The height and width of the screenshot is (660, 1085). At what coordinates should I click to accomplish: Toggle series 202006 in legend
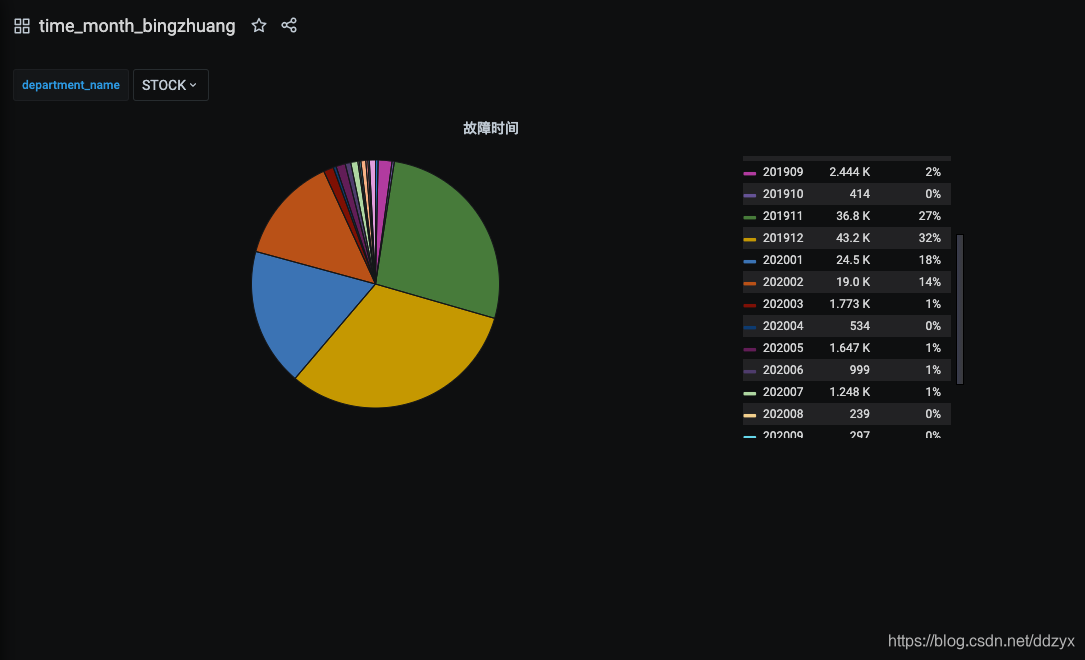tap(783, 370)
